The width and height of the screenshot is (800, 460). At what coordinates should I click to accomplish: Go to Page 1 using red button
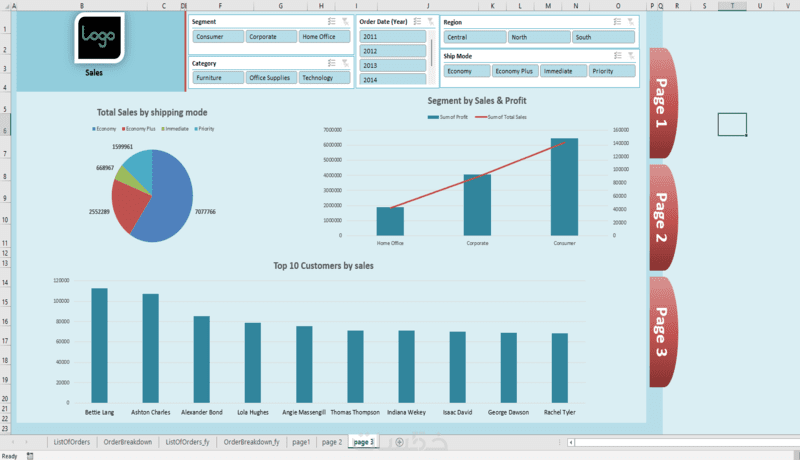(662, 103)
